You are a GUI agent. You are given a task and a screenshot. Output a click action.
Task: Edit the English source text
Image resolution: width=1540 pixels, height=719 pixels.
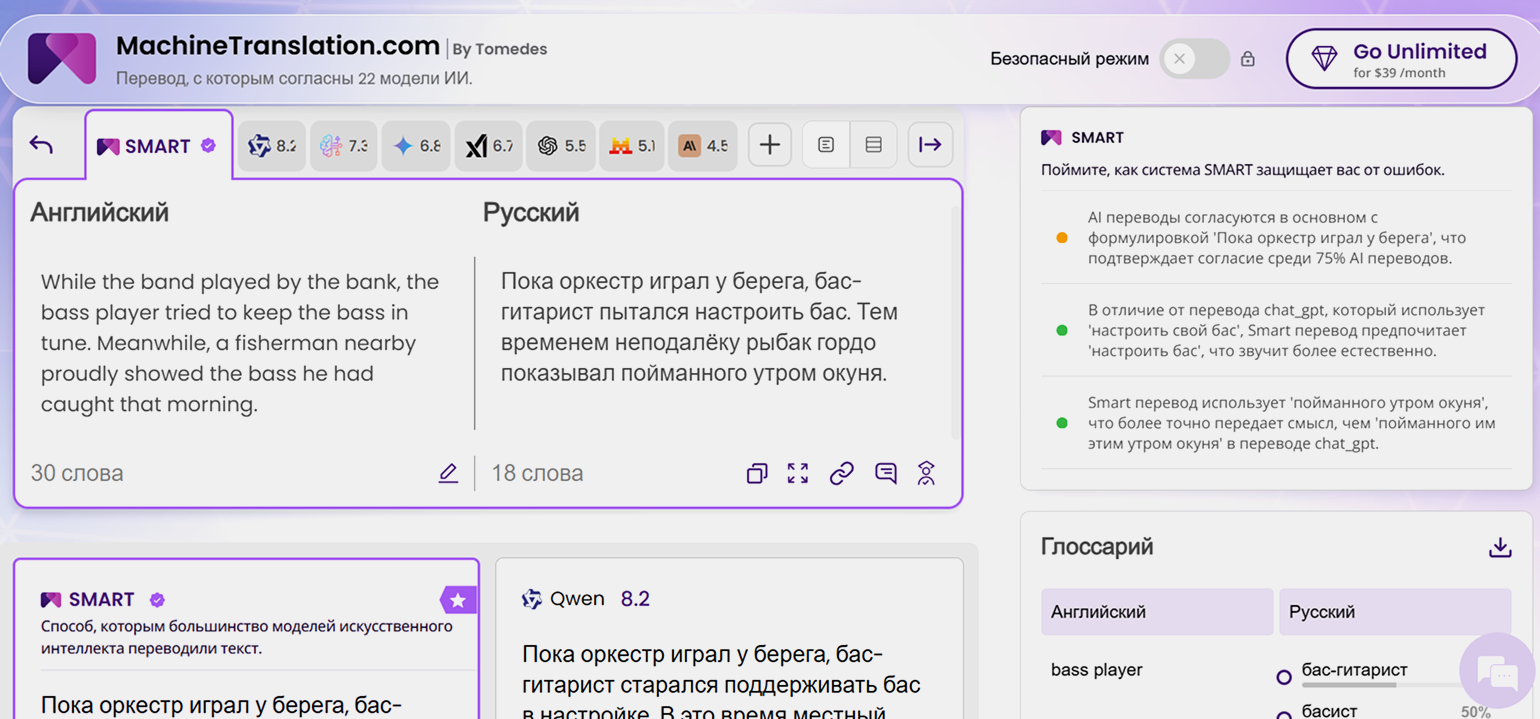pyautogui.click(x=448, y=473)
